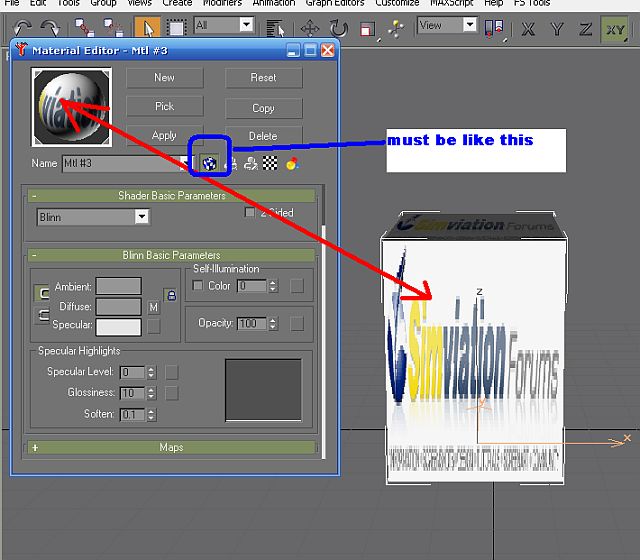The height and width of the screenshot is (560, 640).
Task: Open the Select by Name list
Action: 275,28
